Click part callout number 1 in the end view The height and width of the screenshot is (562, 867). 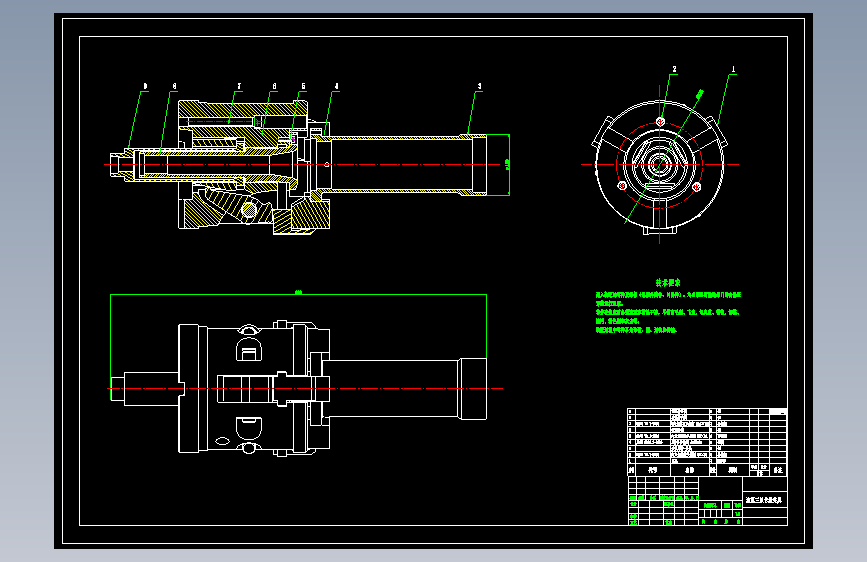pos(733,70)
